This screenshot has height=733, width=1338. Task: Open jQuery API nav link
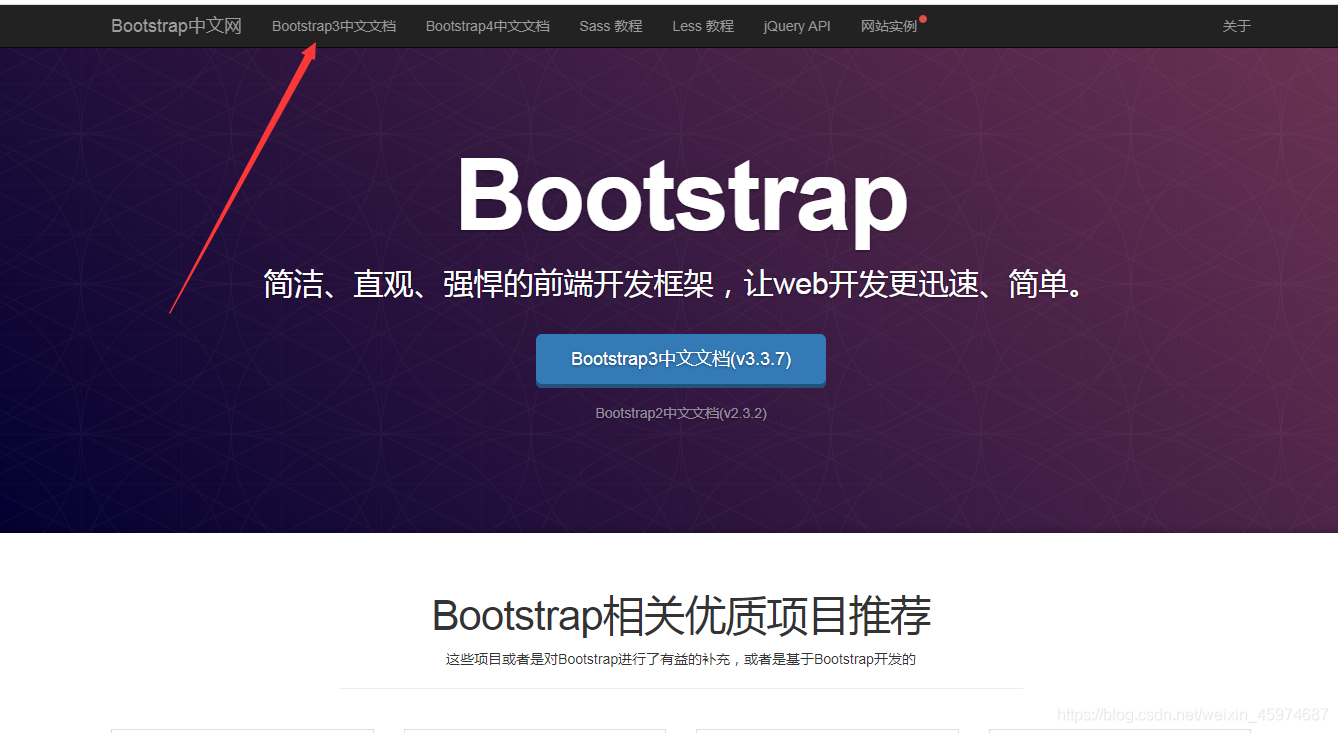point(797,26)
